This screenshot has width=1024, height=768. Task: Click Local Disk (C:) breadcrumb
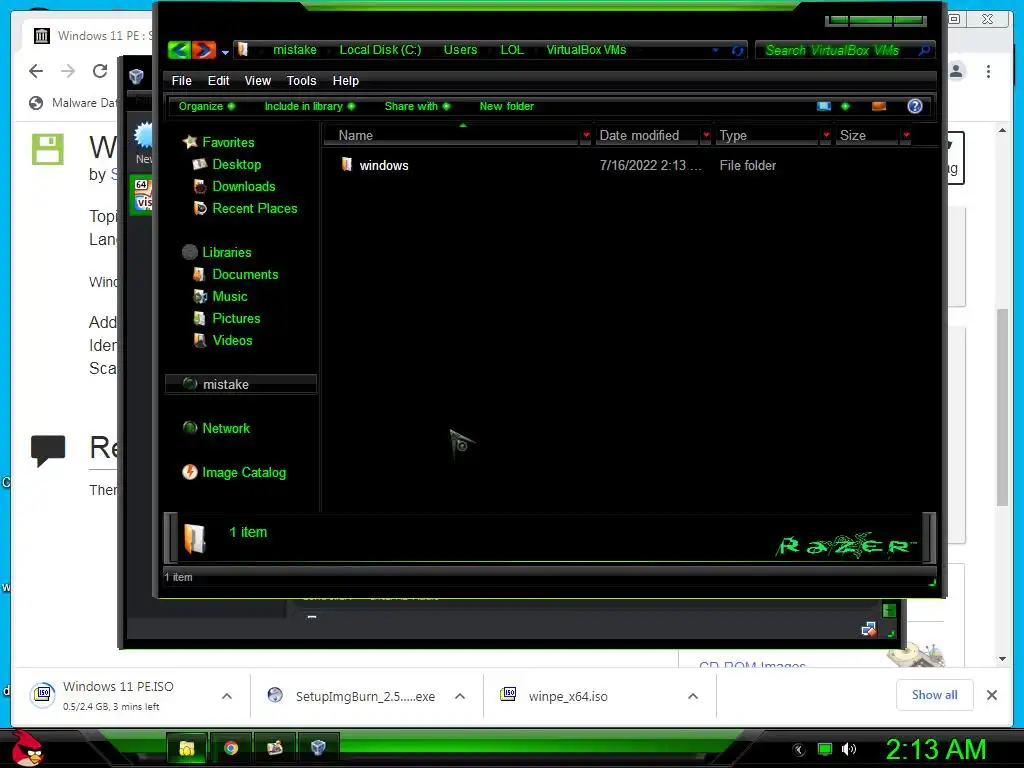point(380,50)
